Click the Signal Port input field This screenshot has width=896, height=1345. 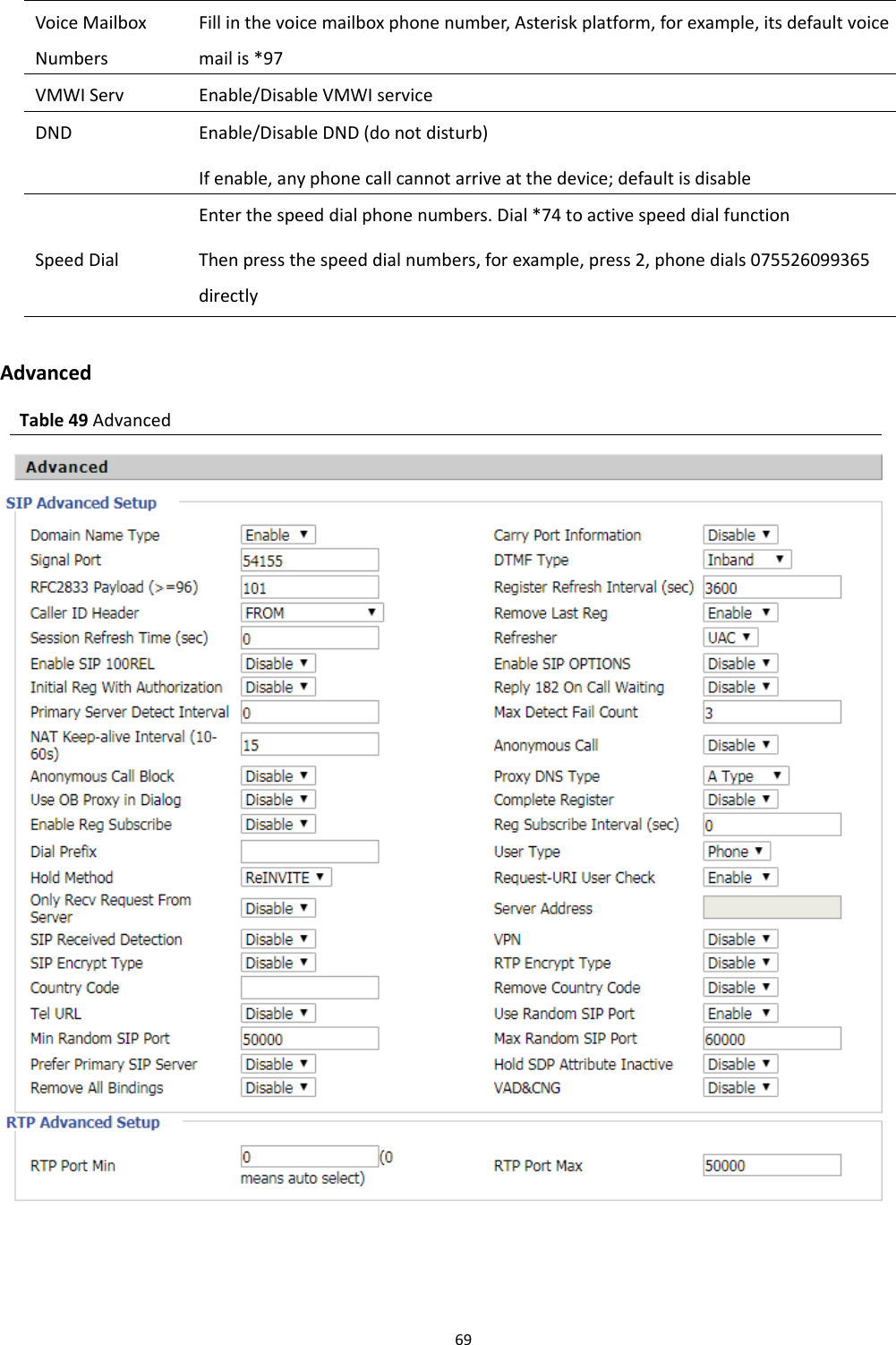[x=309, y=560]
